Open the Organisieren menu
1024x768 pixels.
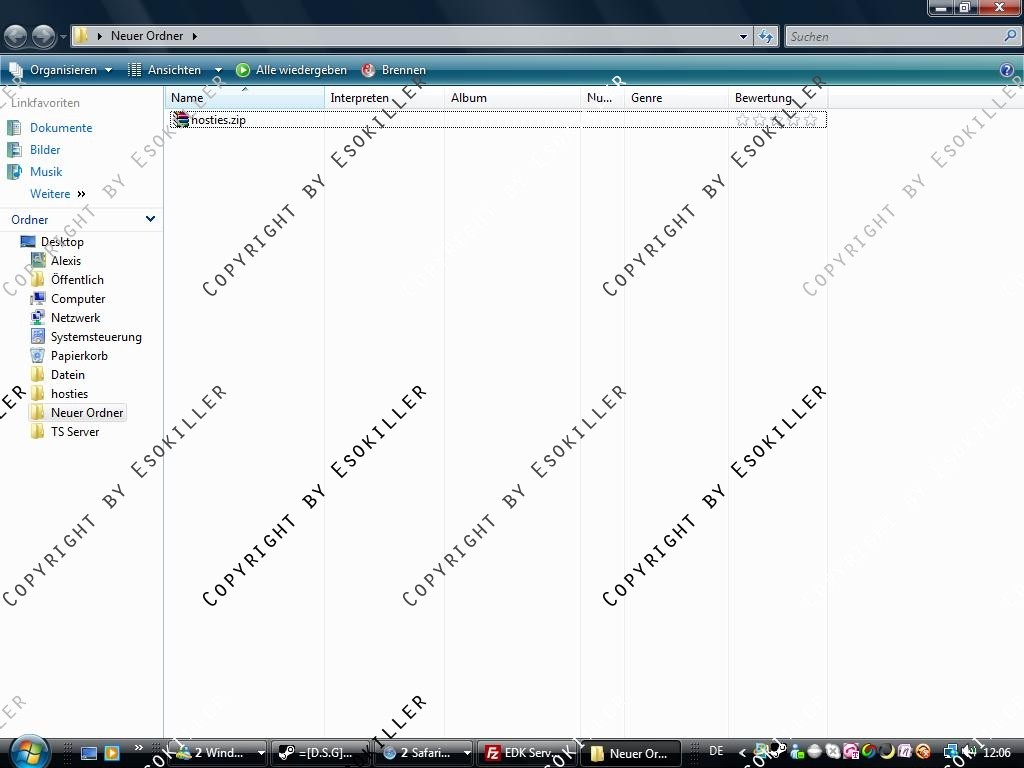62,70
